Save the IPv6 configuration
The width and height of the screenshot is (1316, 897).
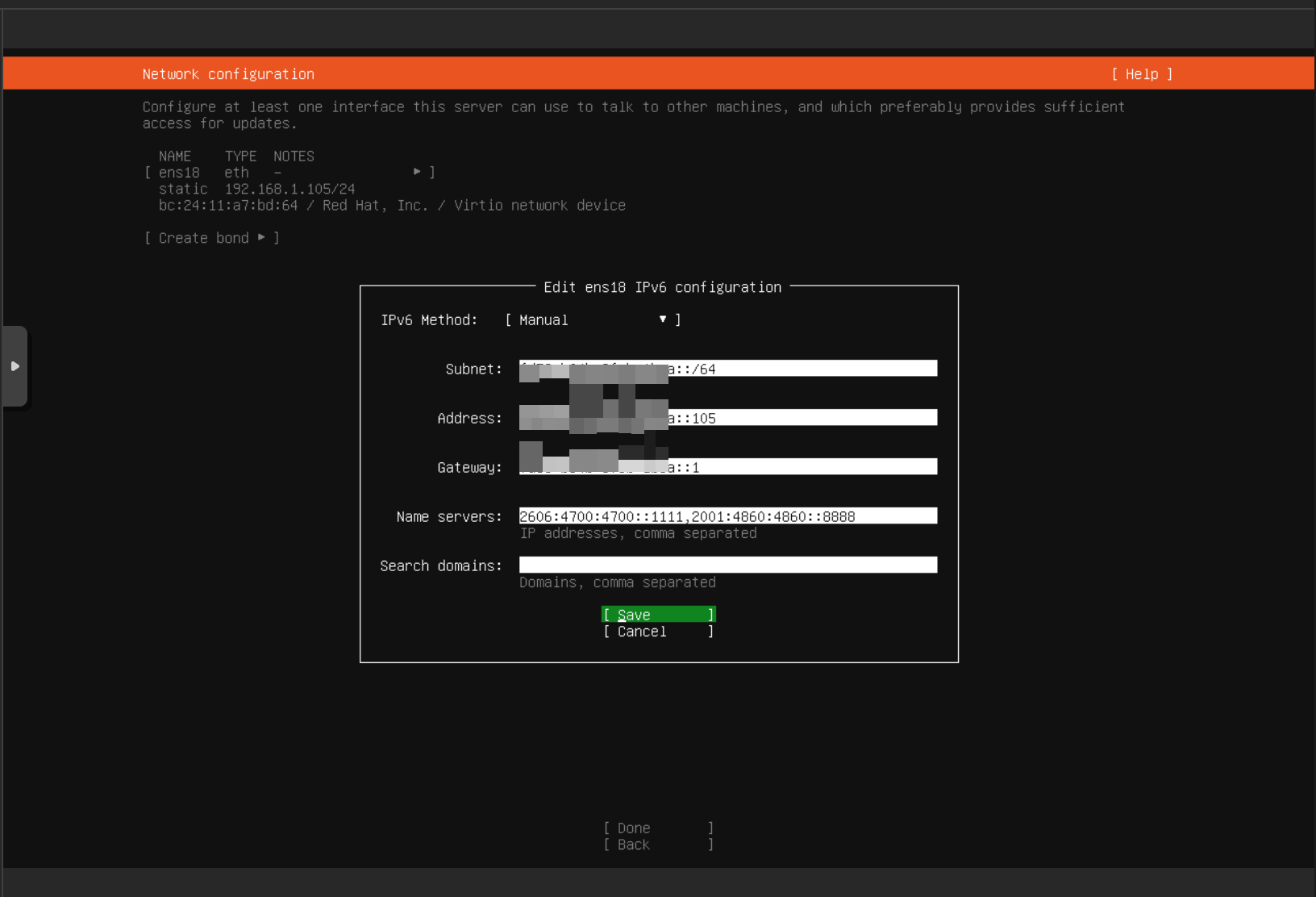click(658, 615)
